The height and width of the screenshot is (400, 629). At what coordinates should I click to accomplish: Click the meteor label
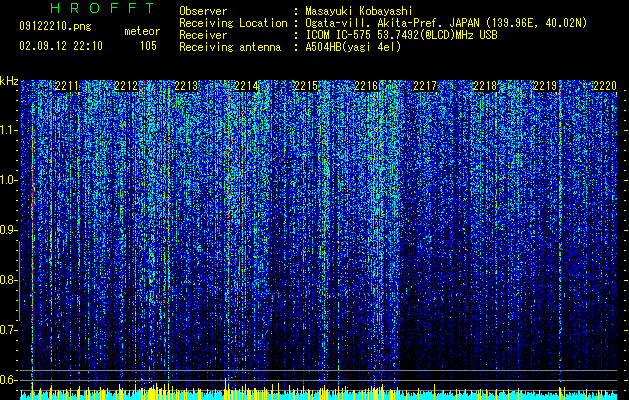pos(142,31)
